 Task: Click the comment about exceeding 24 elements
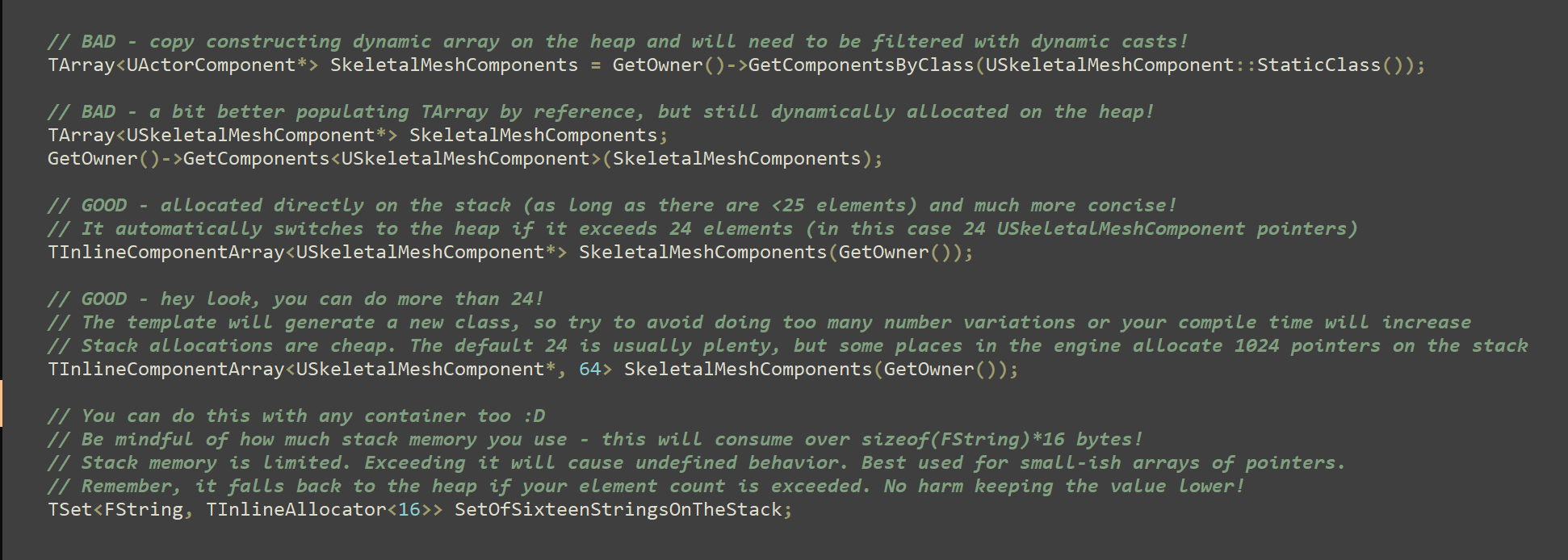pyautogui.click(x=702, y=229)
